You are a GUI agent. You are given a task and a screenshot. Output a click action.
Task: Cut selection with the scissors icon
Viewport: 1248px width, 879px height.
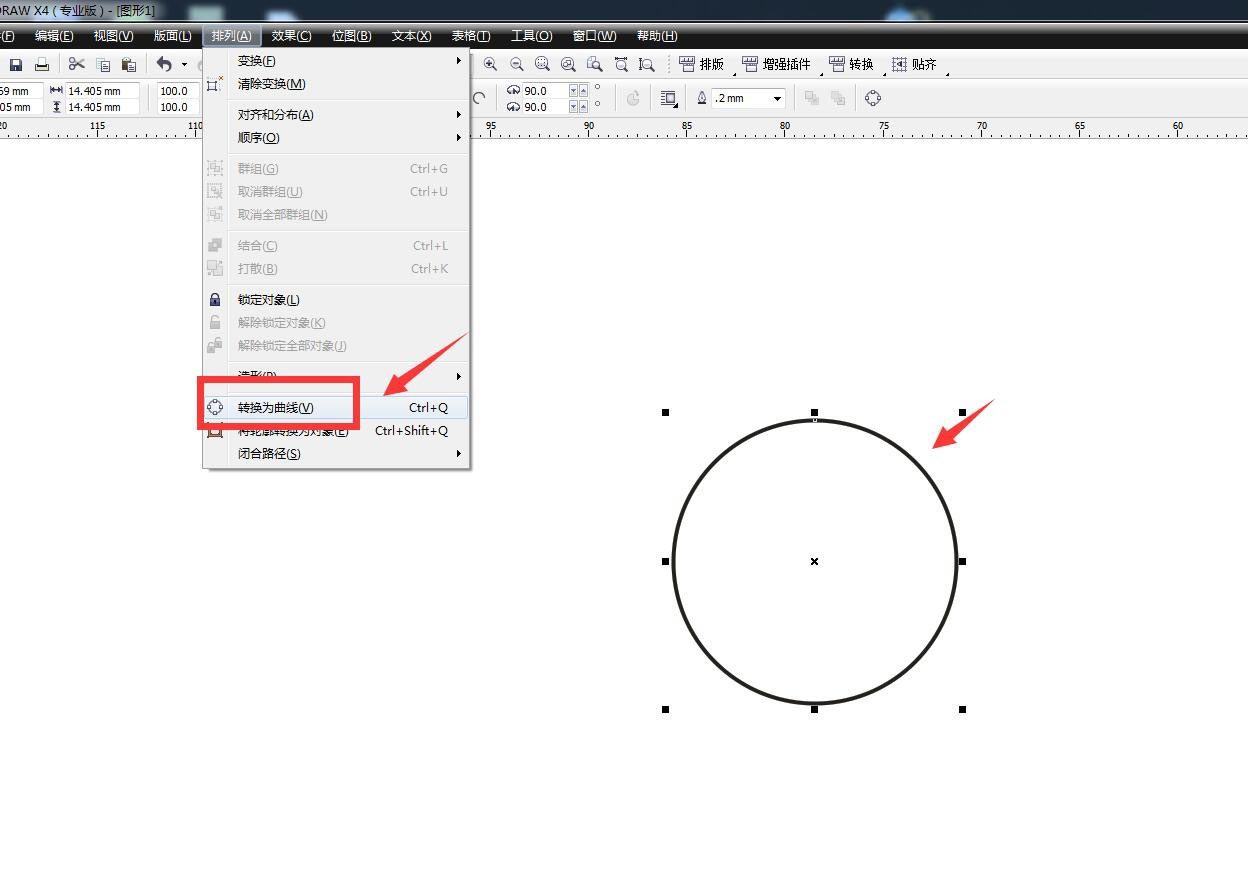click(76, 65)
